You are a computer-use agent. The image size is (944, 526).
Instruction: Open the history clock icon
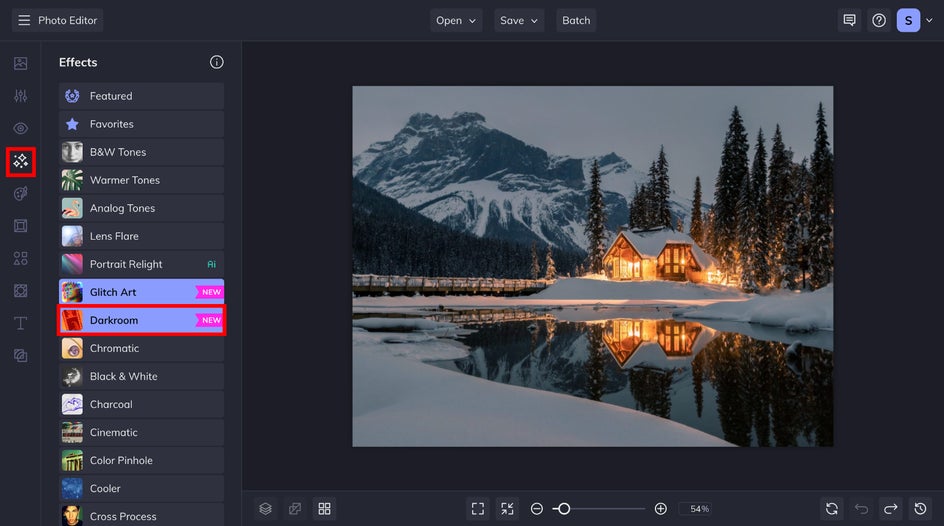pyautogui.click(x=920, y=509)
